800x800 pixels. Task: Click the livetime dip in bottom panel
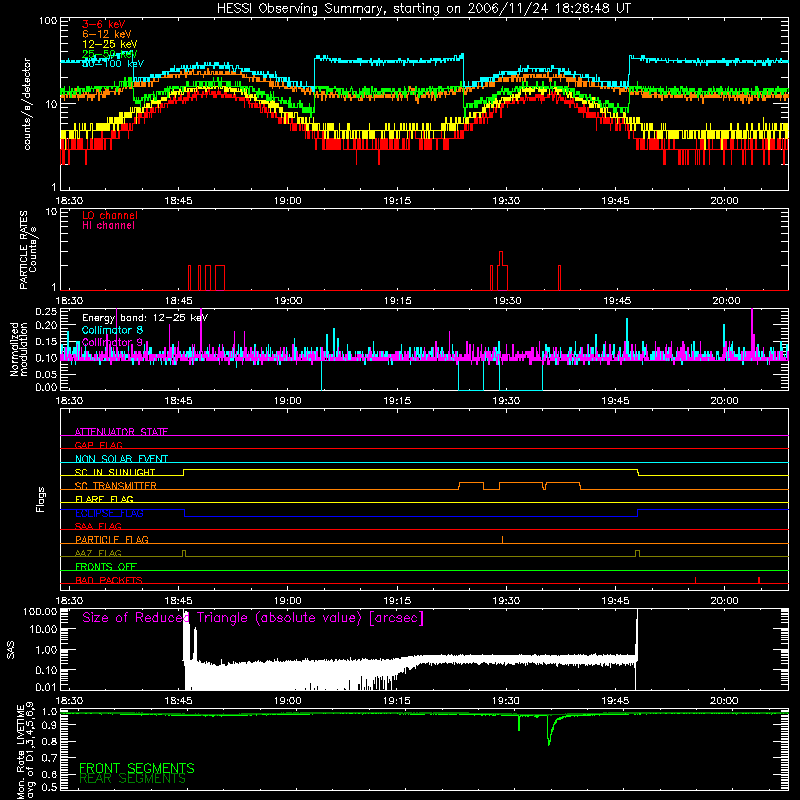coord(549,730)
